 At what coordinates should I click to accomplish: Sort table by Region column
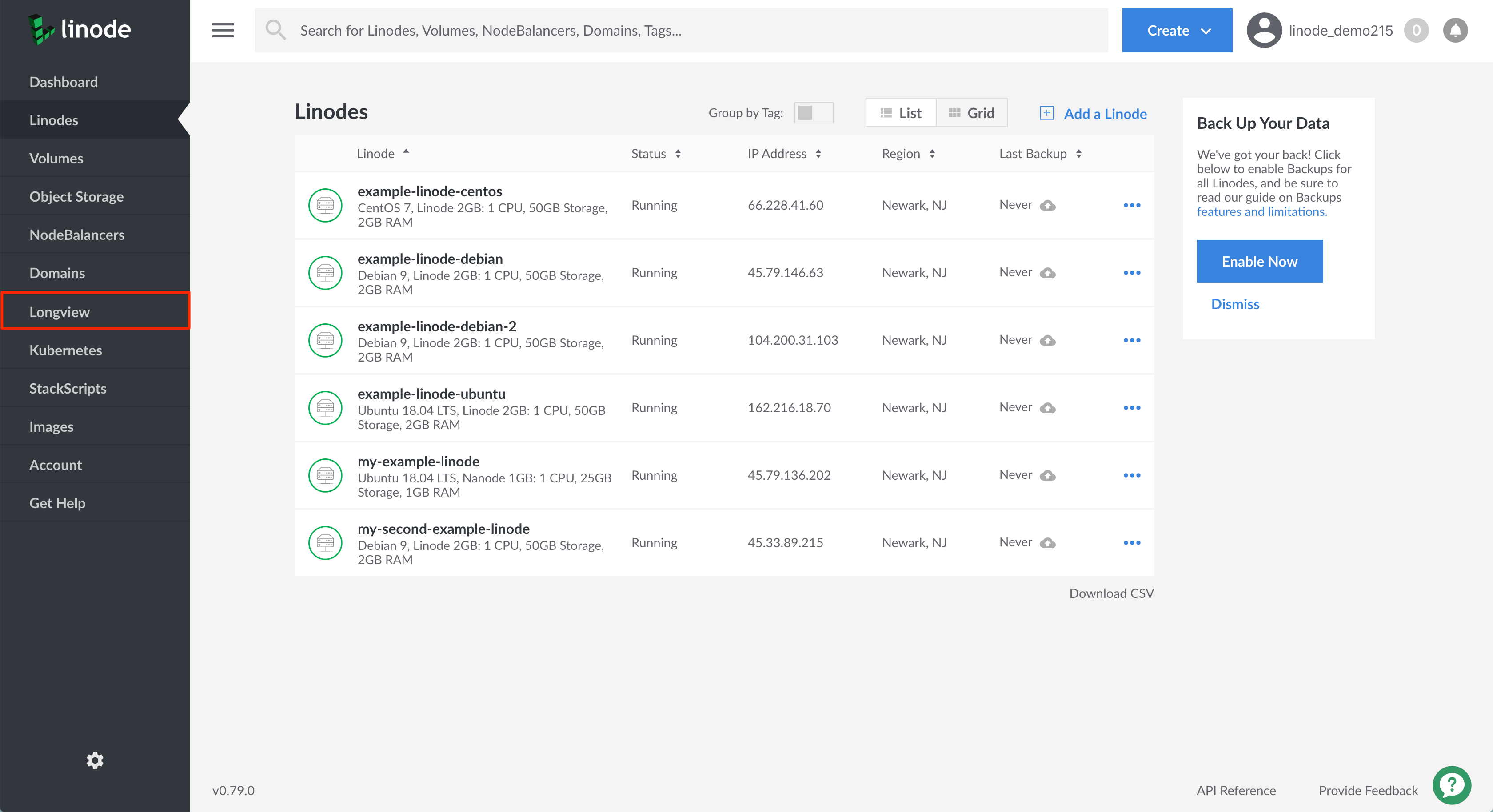pos(908,154)
